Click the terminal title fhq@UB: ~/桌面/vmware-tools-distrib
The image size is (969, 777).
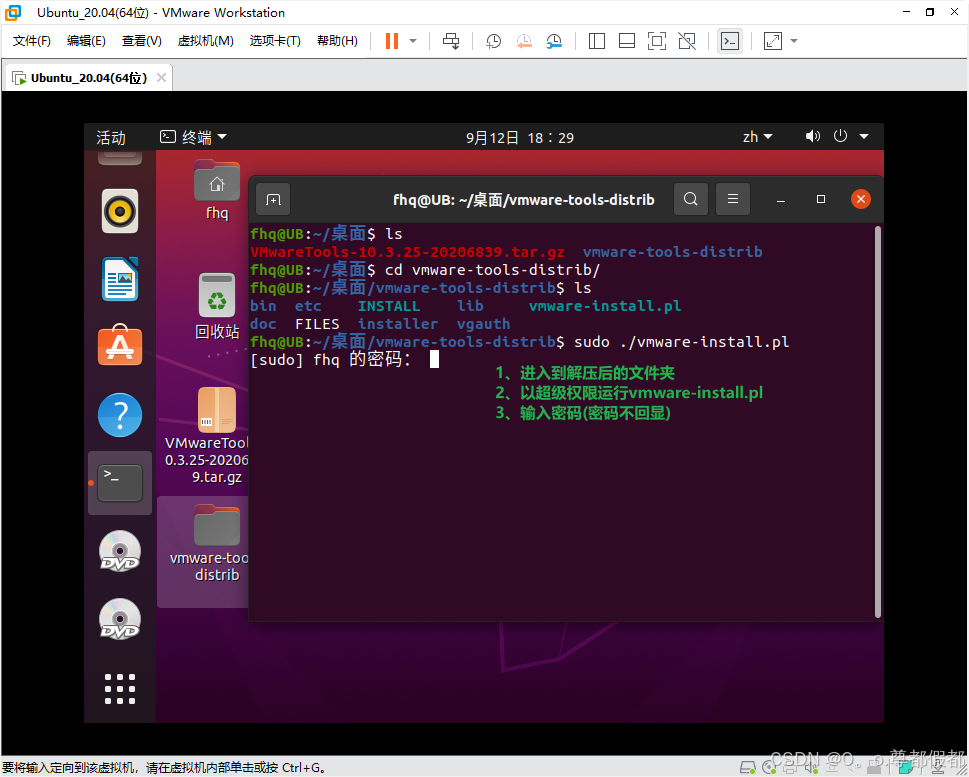pos(523,200)
